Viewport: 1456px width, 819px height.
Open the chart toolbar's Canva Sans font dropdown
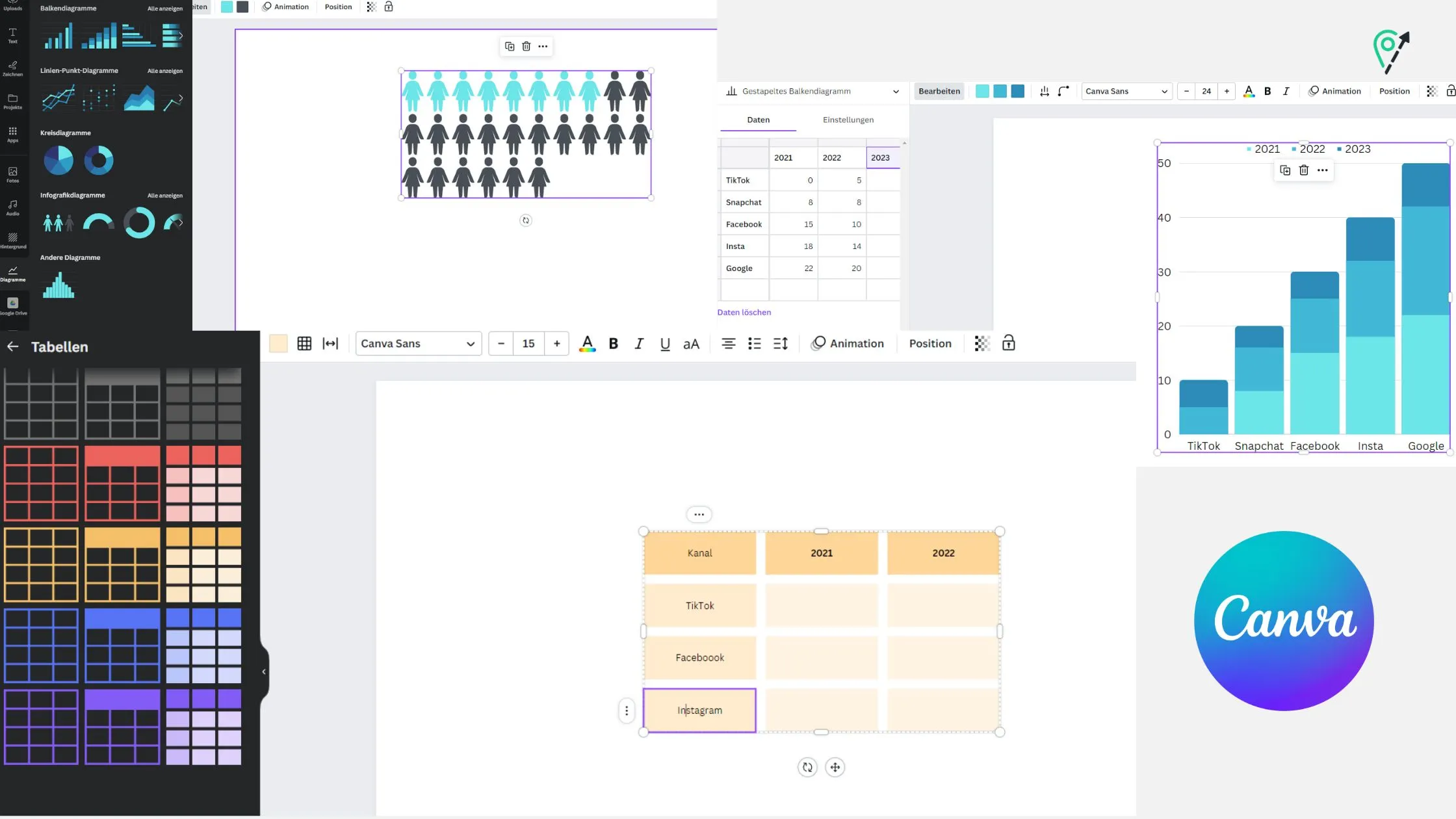coord(1126,91)
